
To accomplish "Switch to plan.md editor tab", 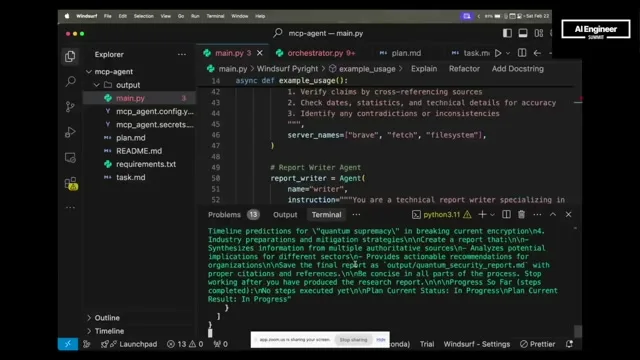I will point(400,53).
